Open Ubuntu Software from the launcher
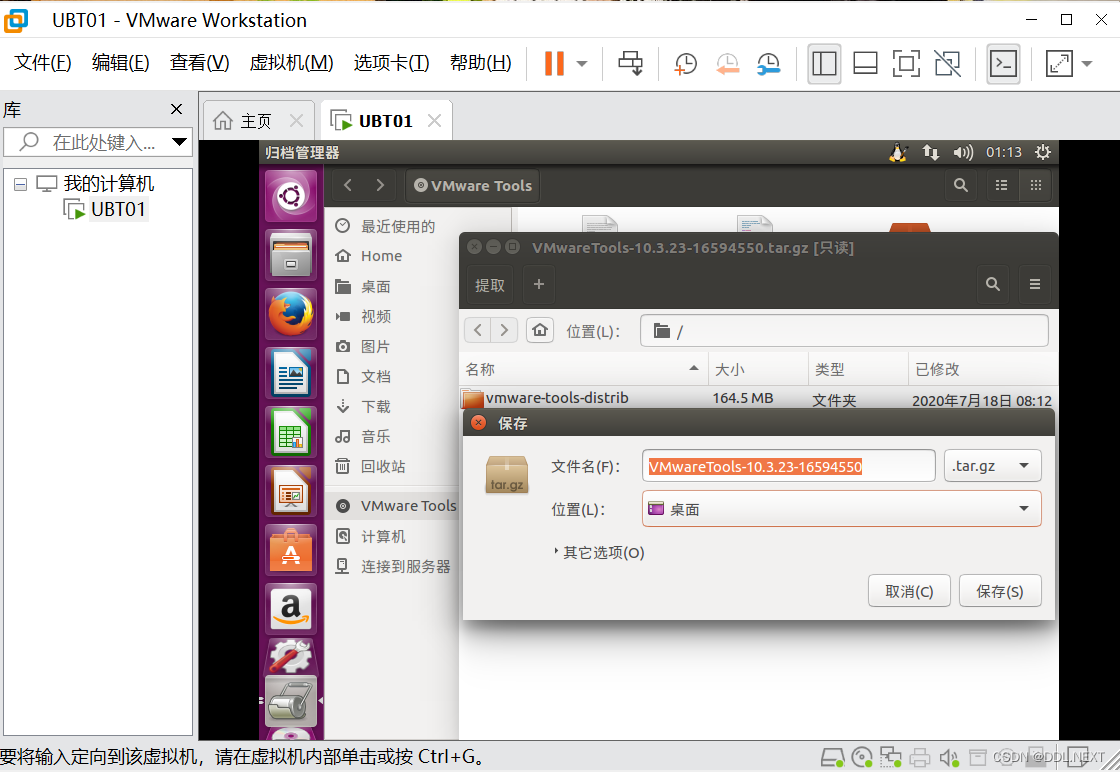Image resolution: width=1120 pixels, height=772 pixels. [291, 551]
